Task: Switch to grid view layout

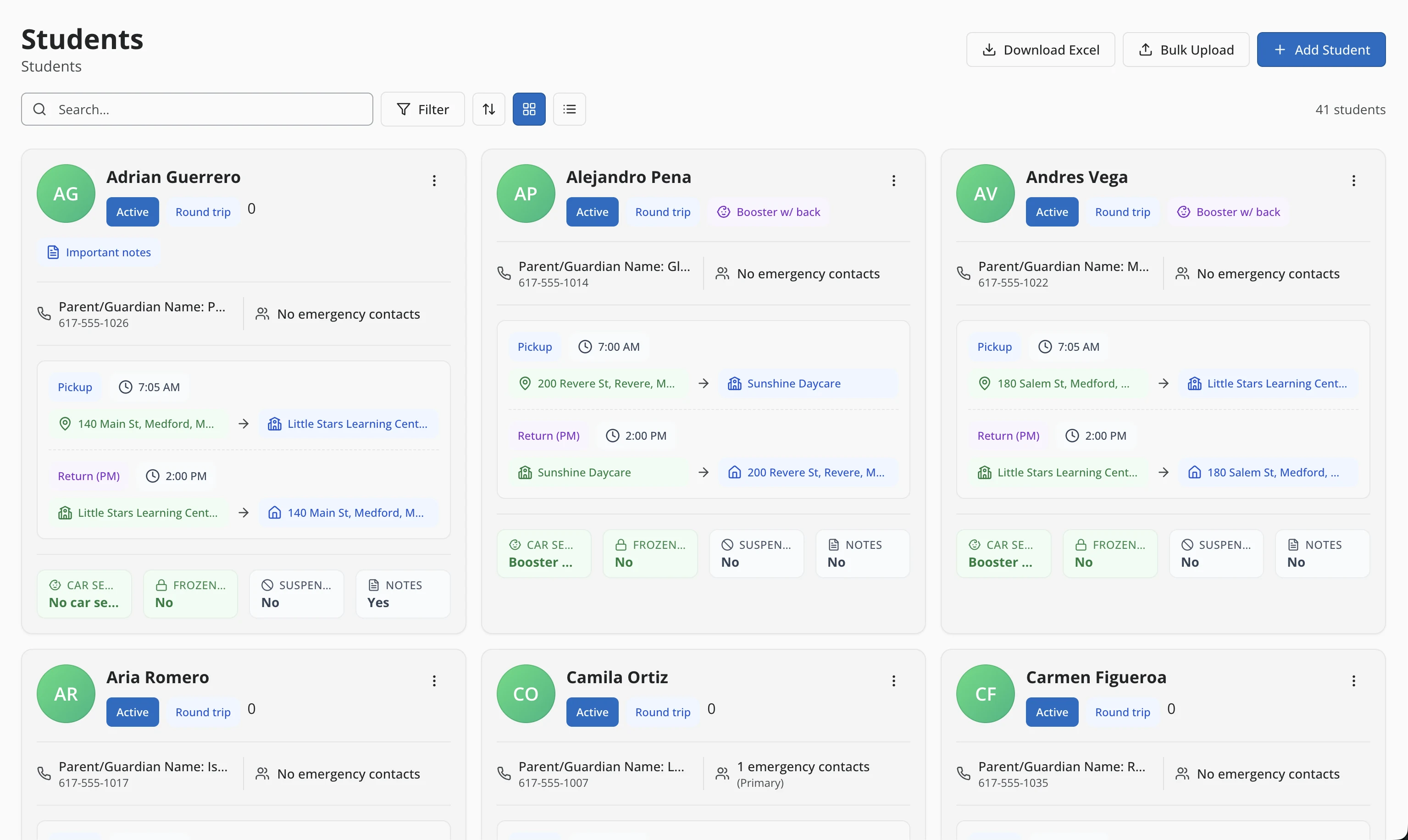Action: (x=529, y=109)
